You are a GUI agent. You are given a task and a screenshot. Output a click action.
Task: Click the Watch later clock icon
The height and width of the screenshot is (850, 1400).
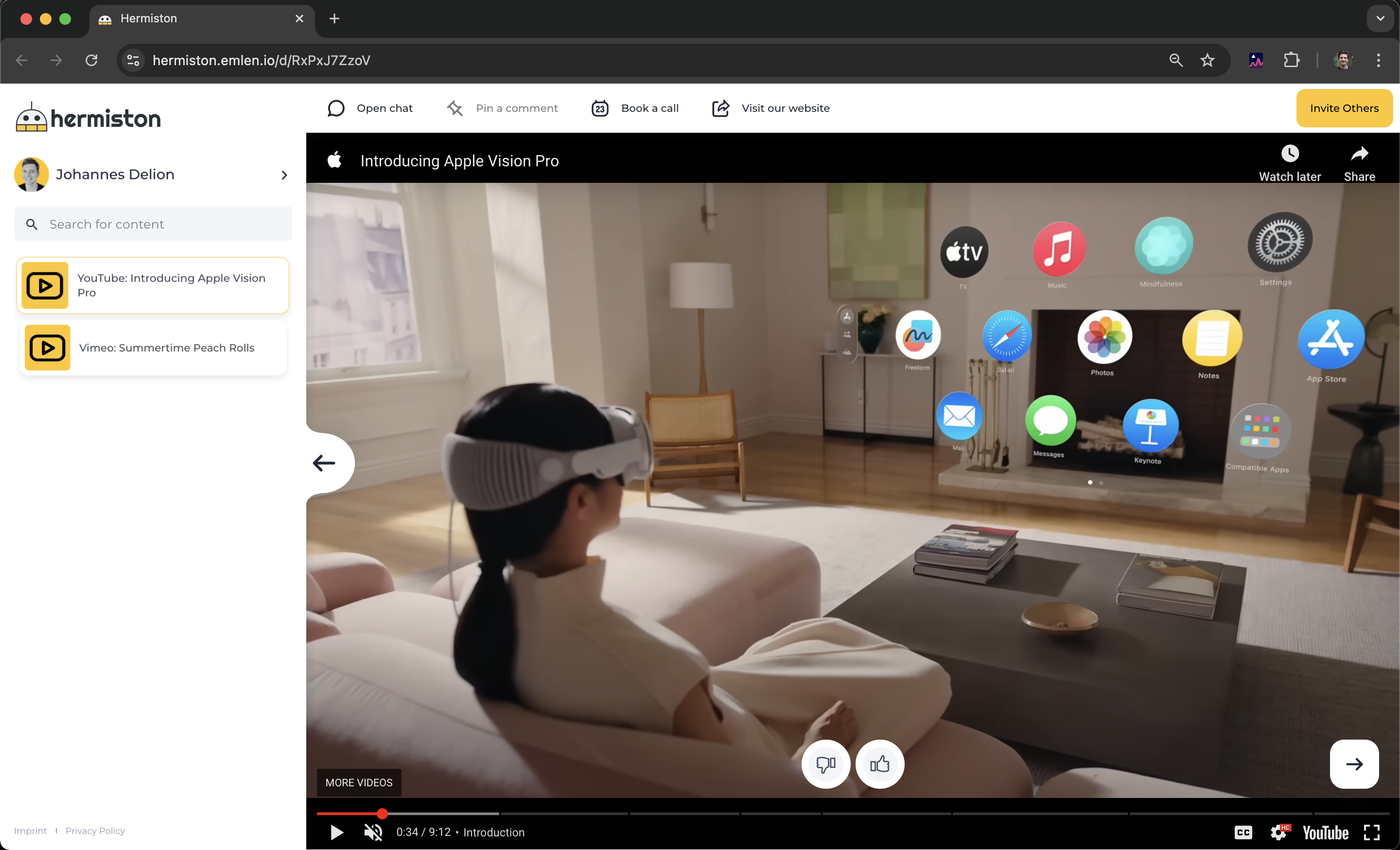tap(1289, 154)
